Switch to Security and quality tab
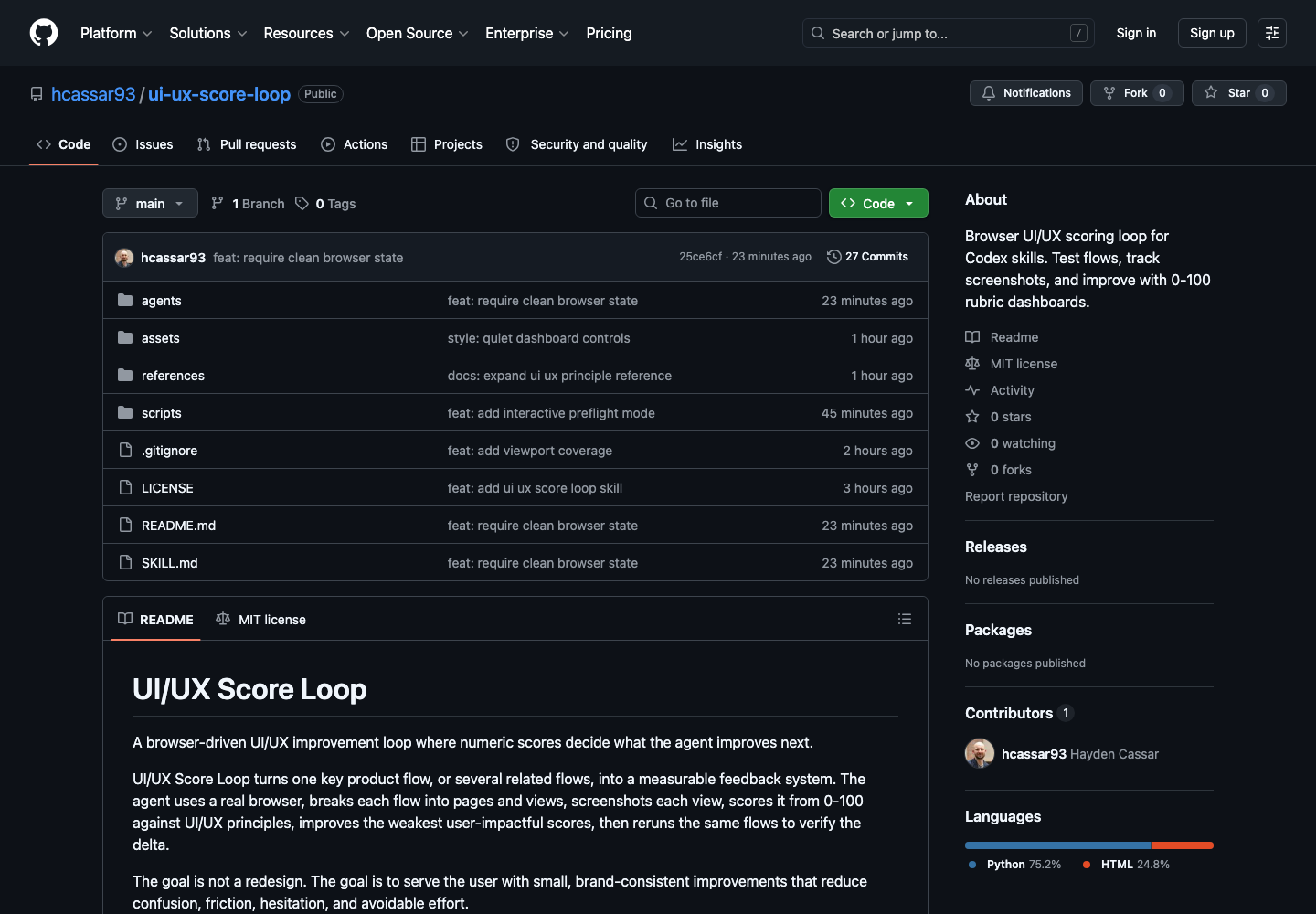1316x914 pixels. tap(577, 144)
